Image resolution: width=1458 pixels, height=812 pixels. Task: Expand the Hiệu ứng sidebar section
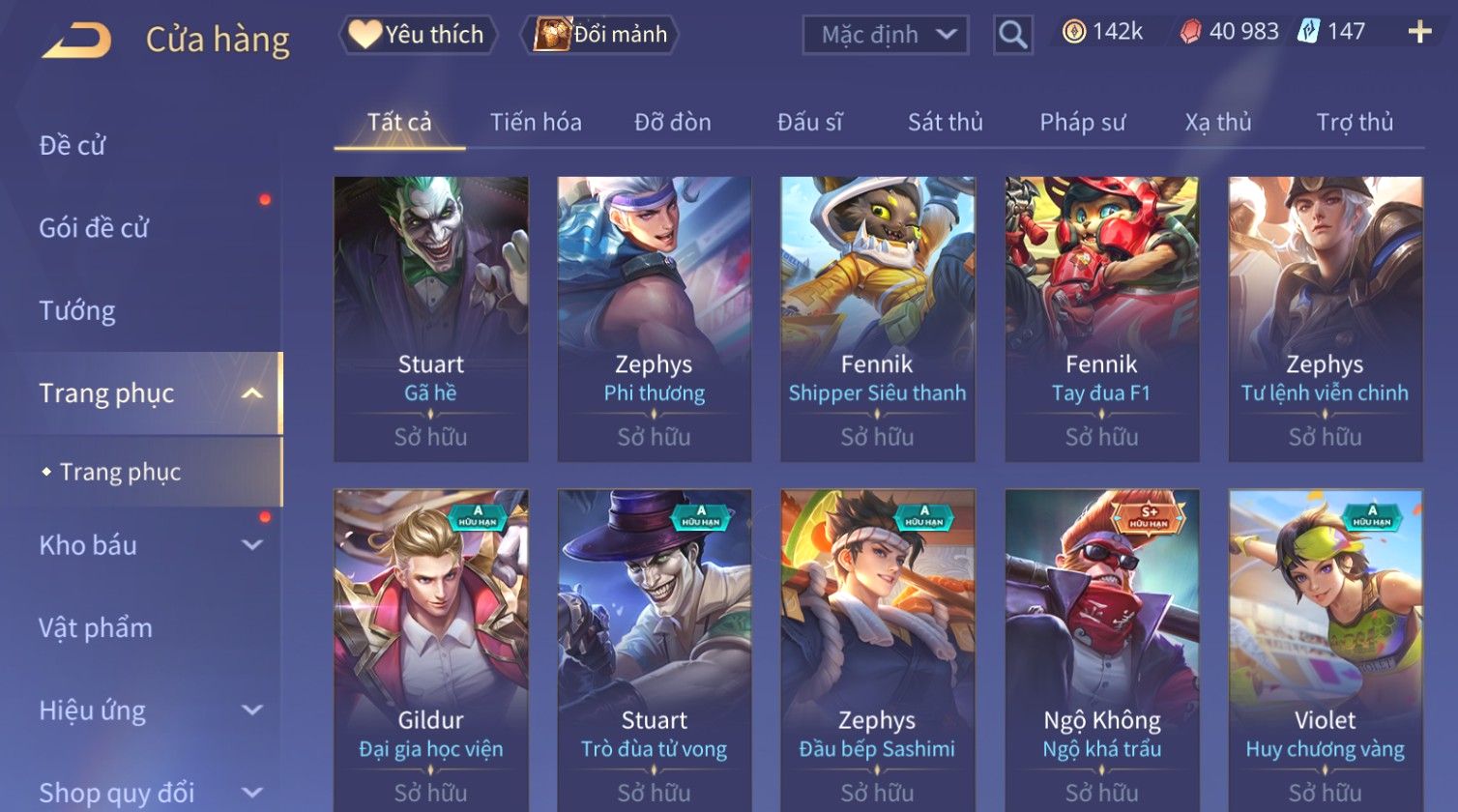[x=252, y=710]
